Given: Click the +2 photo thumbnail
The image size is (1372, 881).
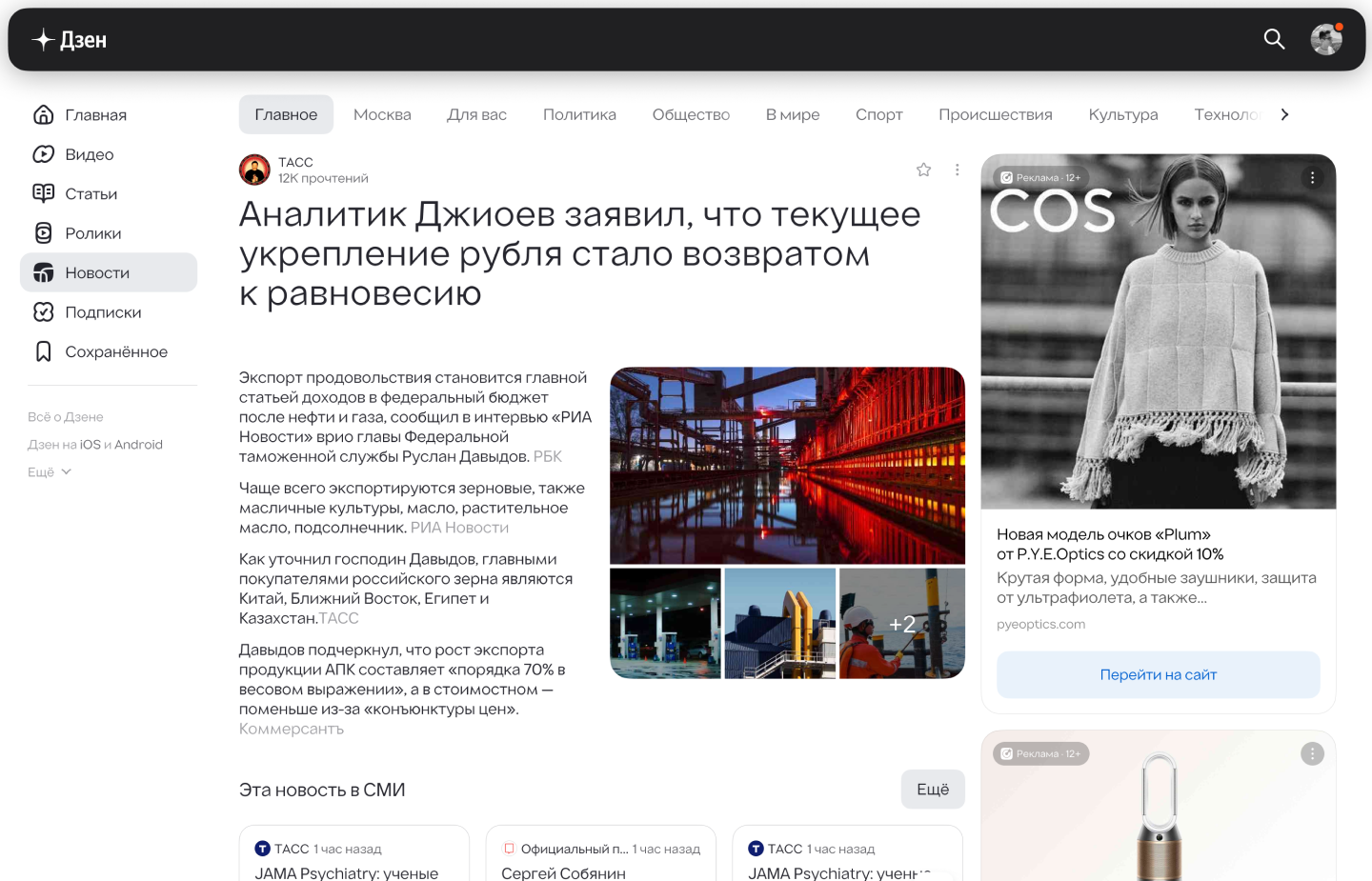Looking at the screenshot, I should pos(901,623).
